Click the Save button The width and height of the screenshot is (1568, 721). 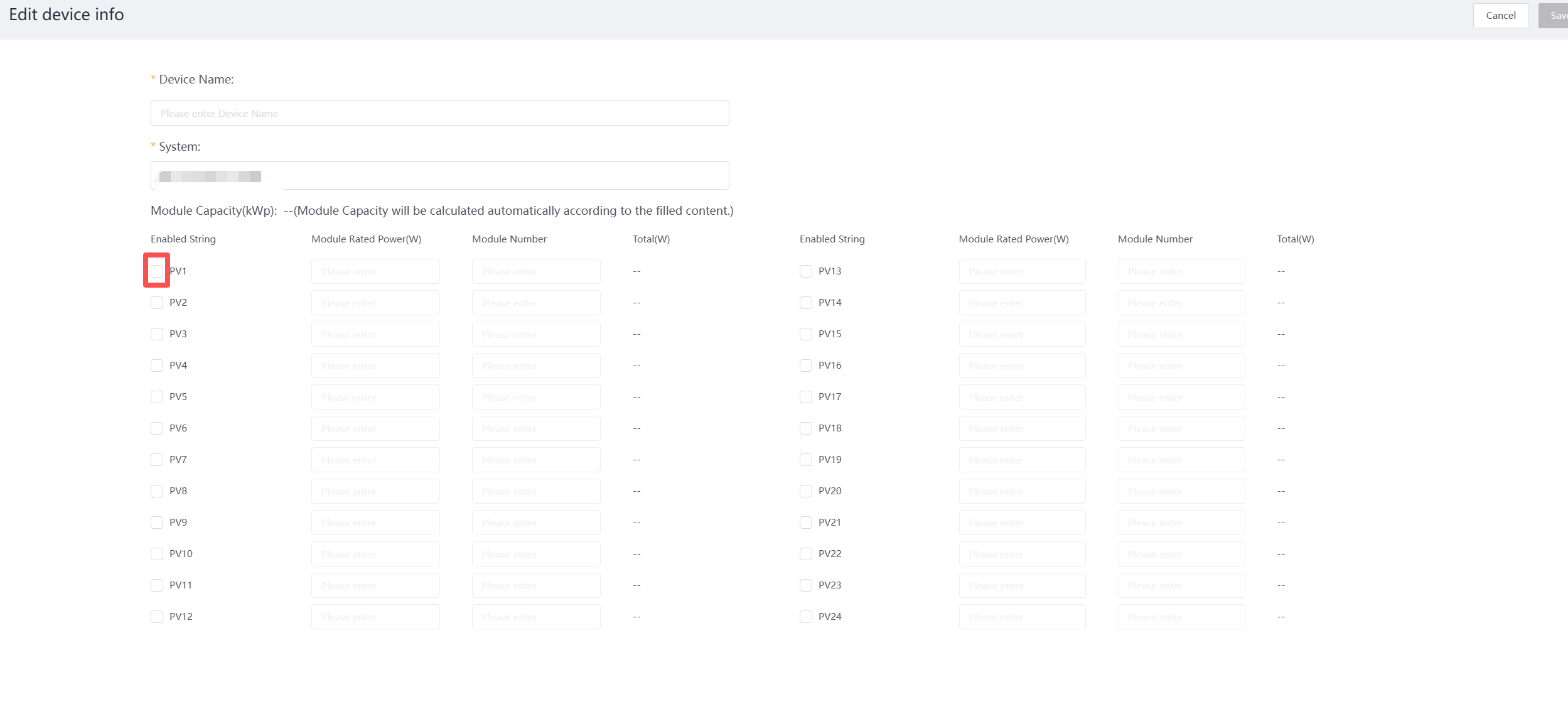(1555, 16)
